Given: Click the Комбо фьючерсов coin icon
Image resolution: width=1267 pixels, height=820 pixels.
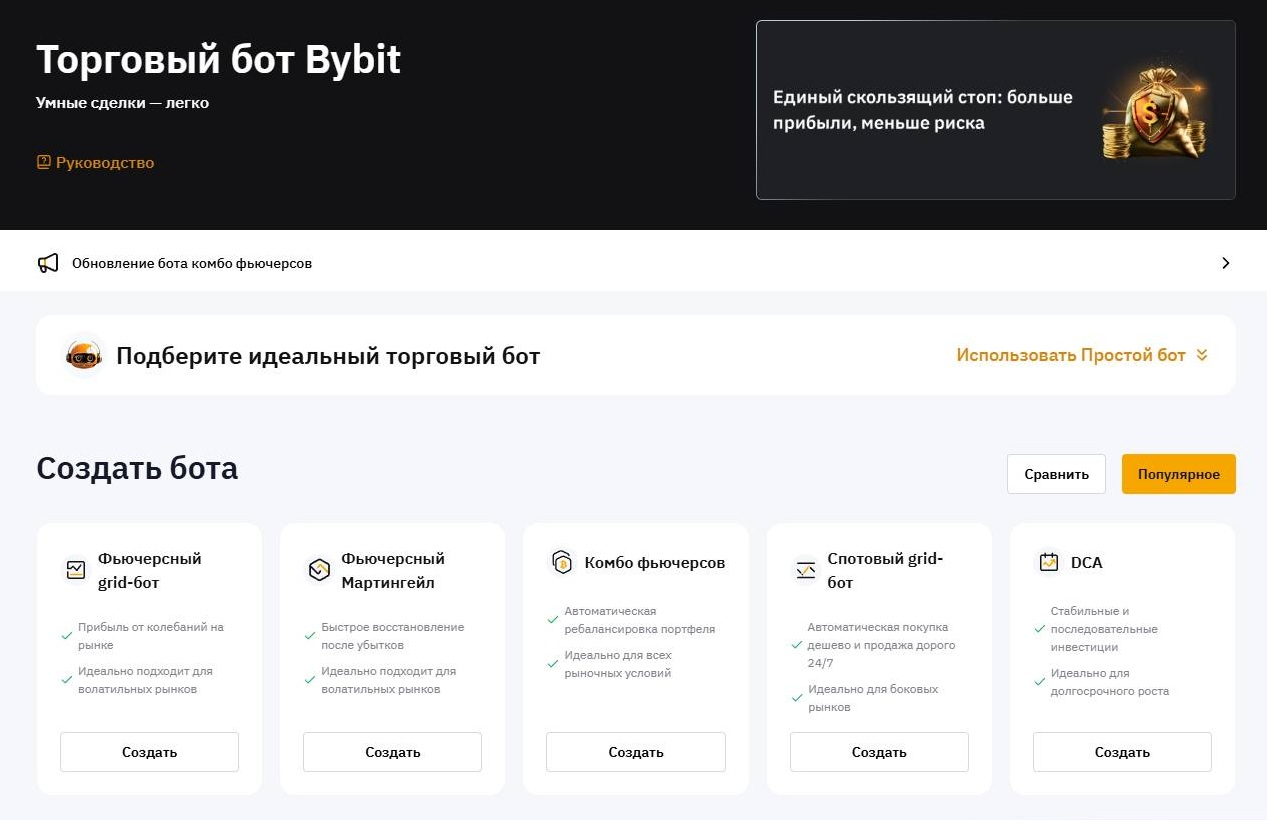Looking at the screenshot, I should tap(562, 562).
